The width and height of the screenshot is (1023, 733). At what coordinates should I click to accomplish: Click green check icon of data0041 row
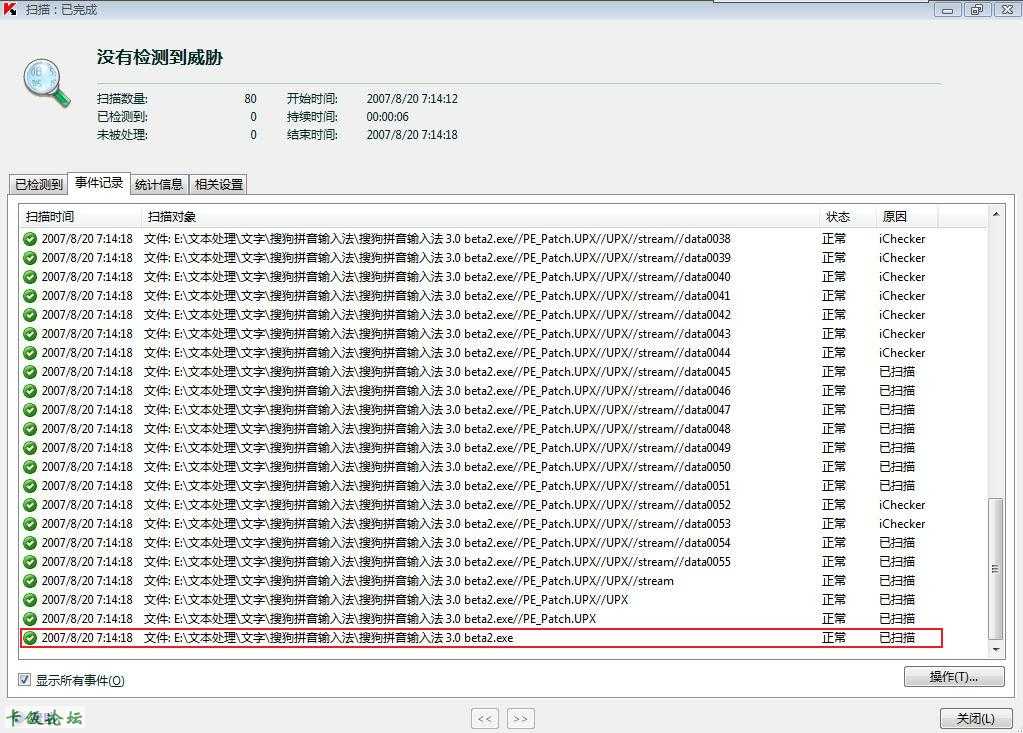(x=30, y=296)
